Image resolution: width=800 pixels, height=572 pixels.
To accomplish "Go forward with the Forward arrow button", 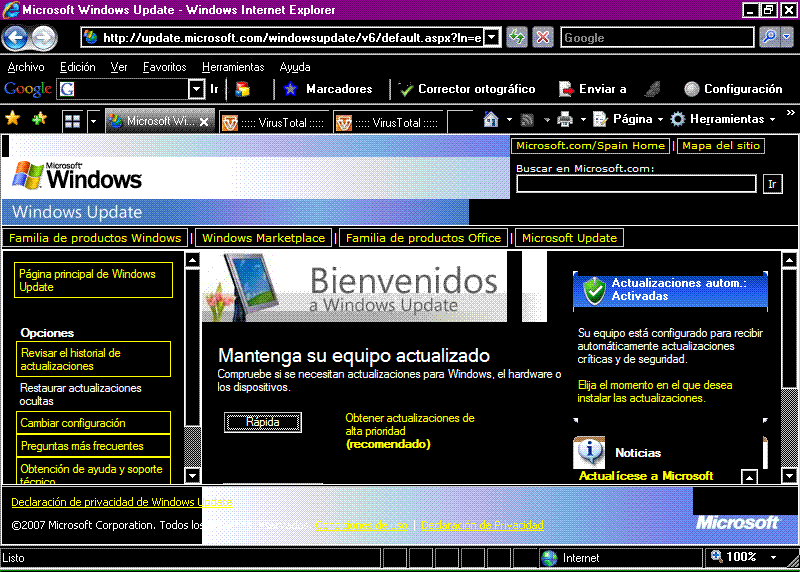I will coord(44,37).
